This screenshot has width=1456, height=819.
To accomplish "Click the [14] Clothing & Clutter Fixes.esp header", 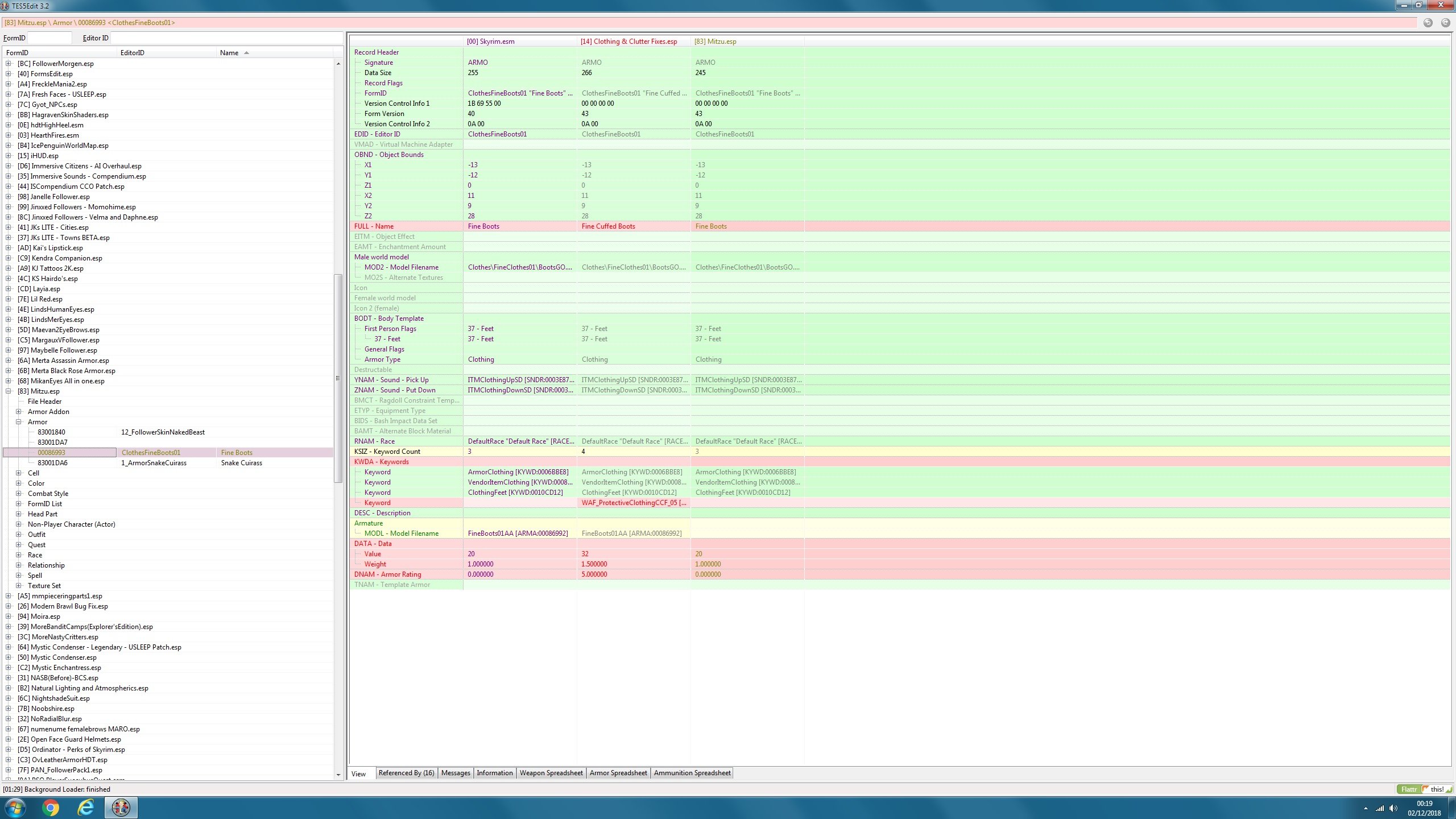I will click(634, 42).
